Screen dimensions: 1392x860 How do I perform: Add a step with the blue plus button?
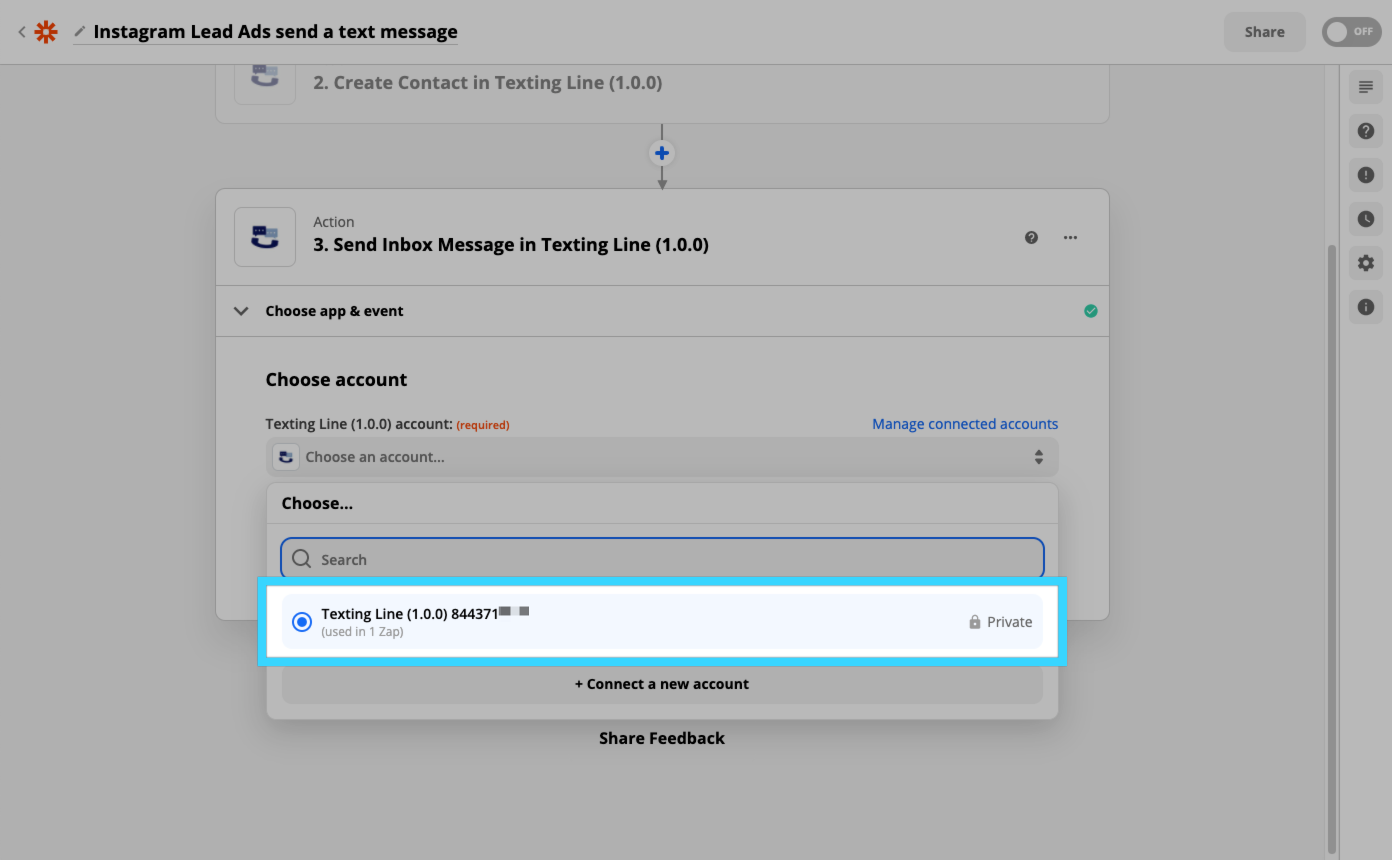(x=662, y=153)
